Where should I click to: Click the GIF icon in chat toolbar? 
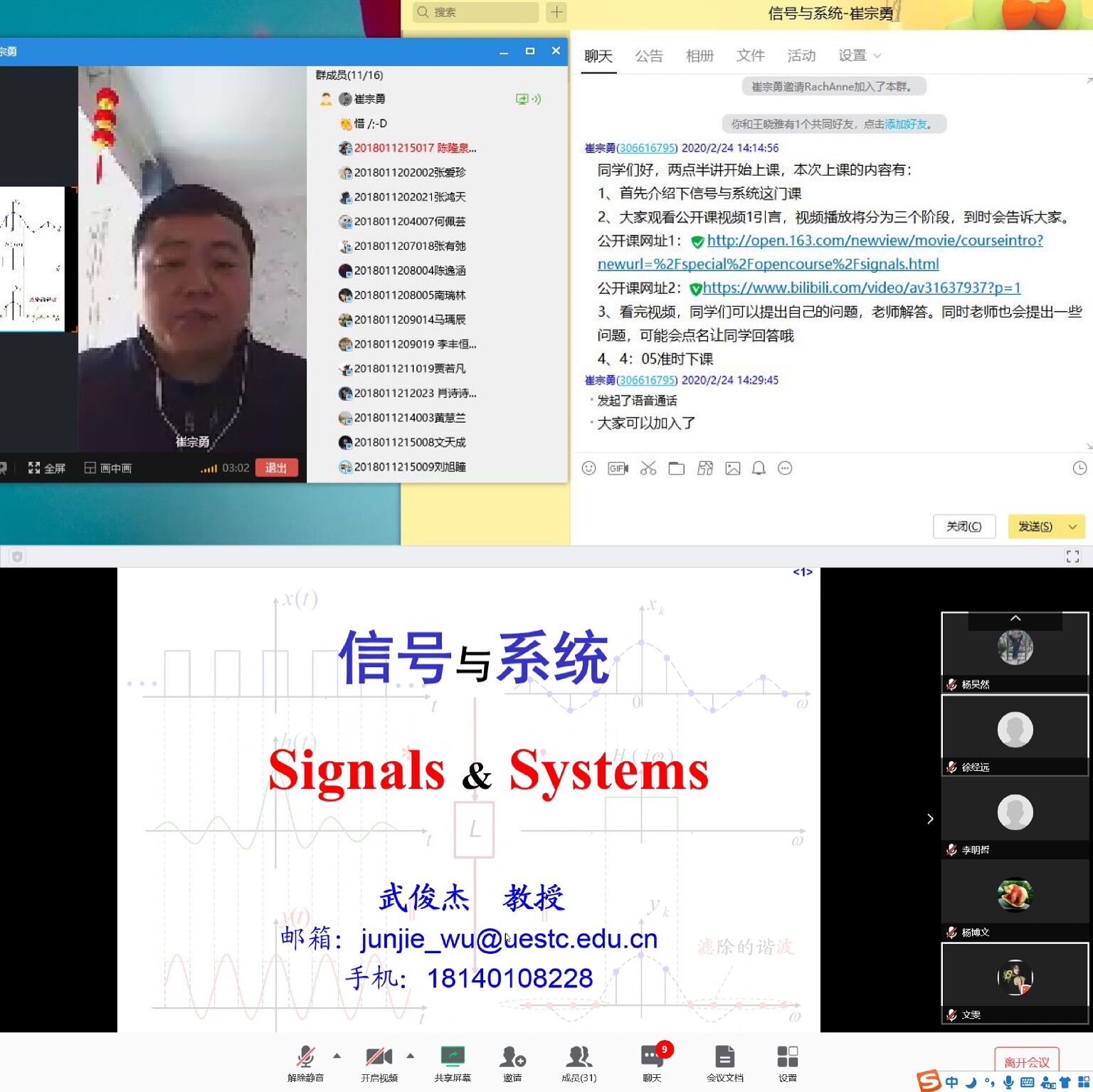[x=618, y=468]
